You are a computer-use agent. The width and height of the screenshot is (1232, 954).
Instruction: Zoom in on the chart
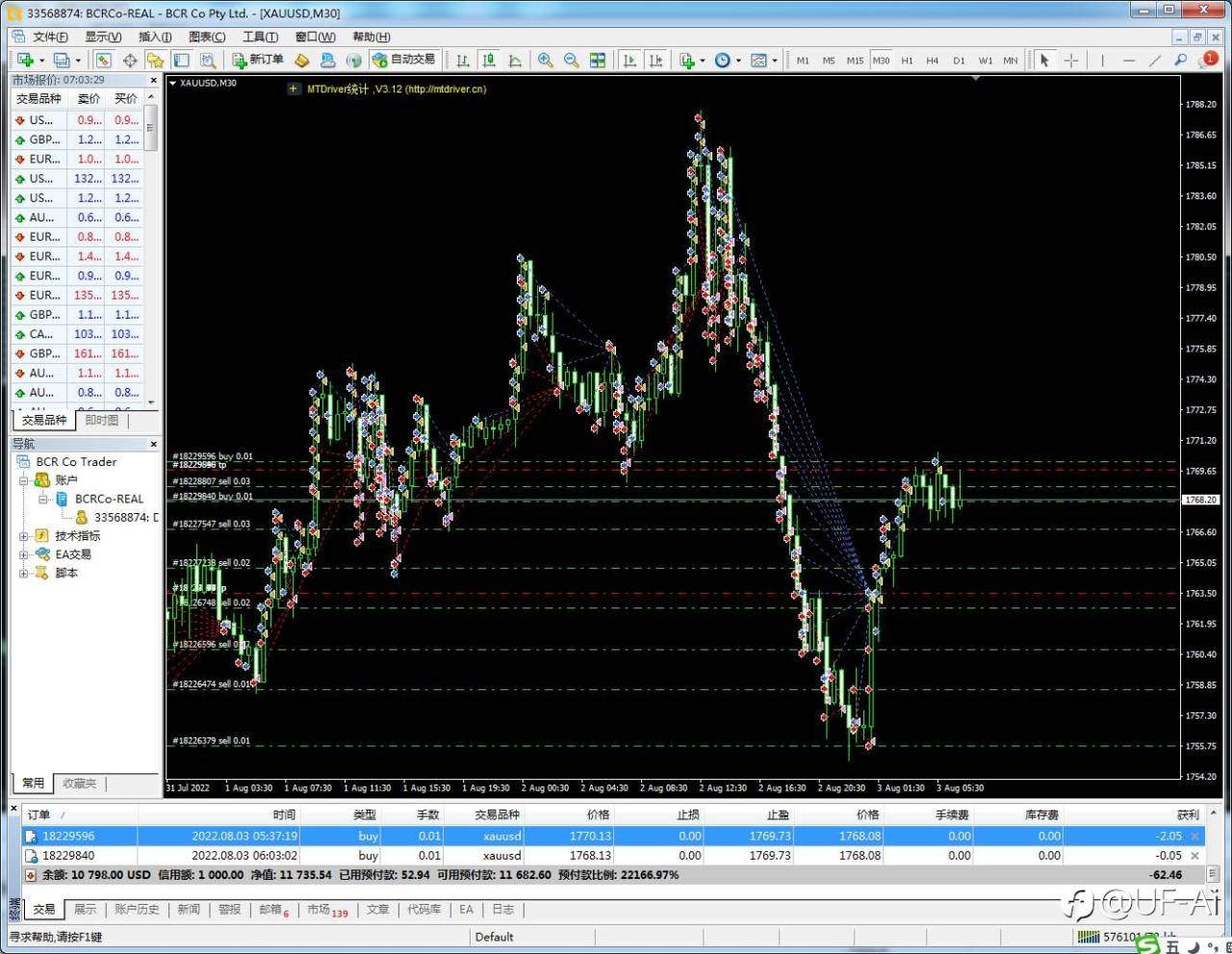545,60
